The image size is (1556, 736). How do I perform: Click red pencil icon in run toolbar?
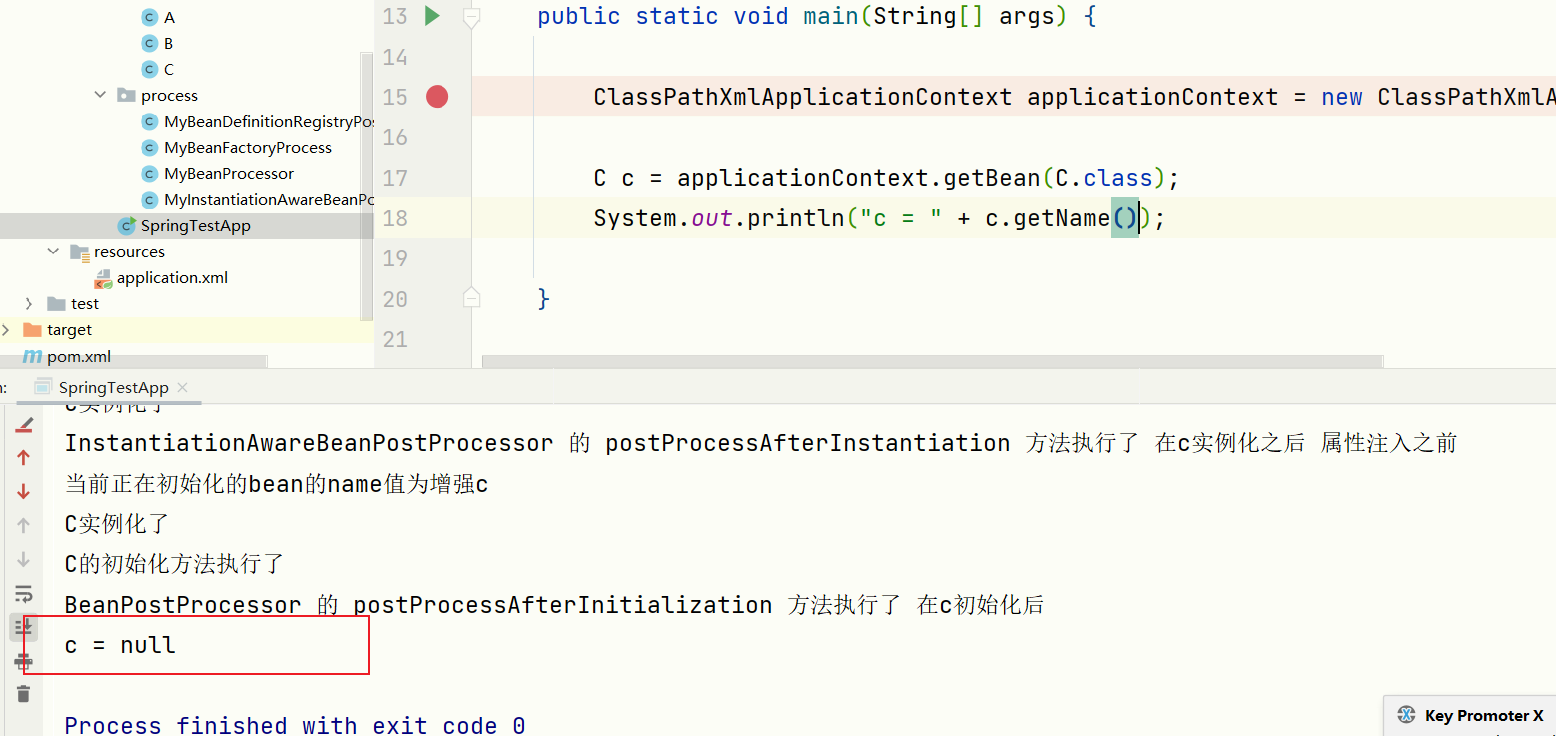[25, 425]
